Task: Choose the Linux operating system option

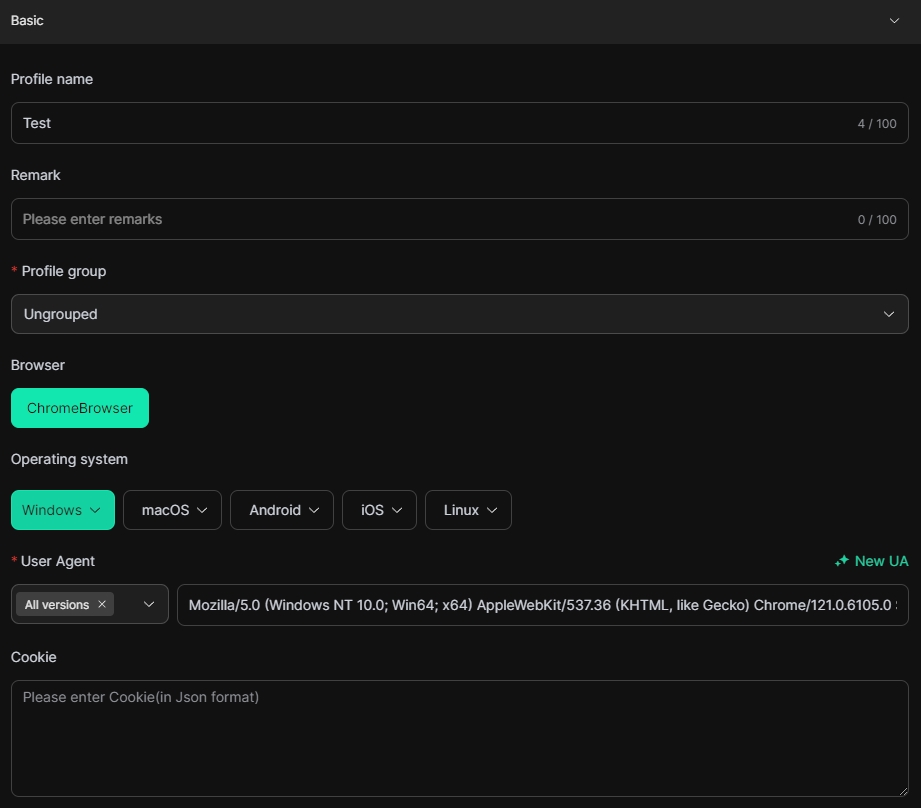Action: (x=468, y=510)
